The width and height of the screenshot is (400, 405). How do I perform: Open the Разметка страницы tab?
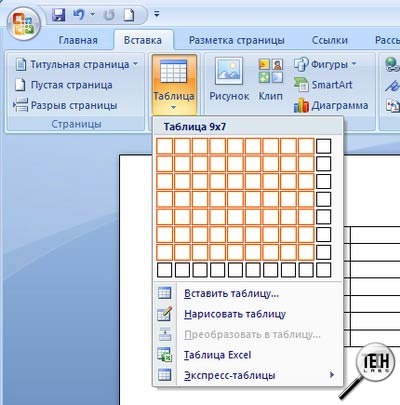[237, 40]
